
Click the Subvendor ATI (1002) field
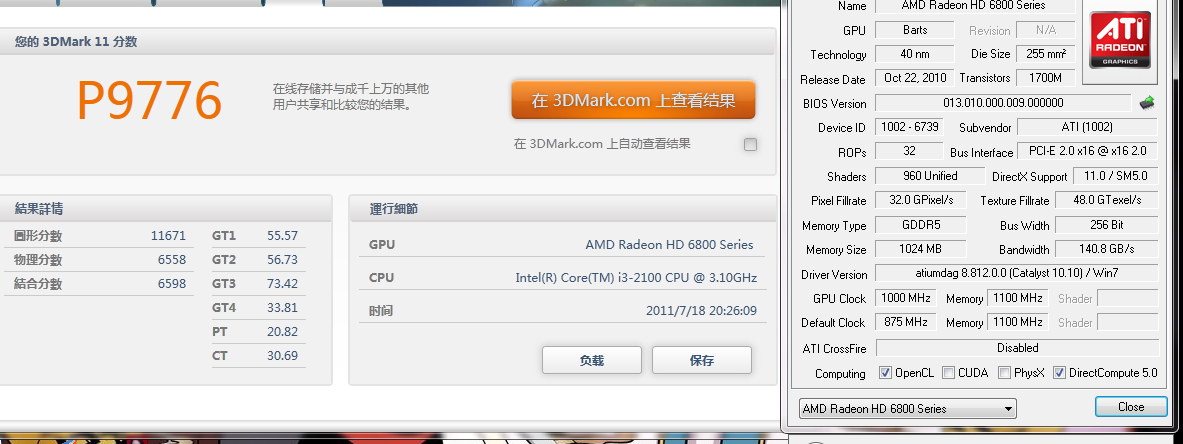coord(1087,127)
